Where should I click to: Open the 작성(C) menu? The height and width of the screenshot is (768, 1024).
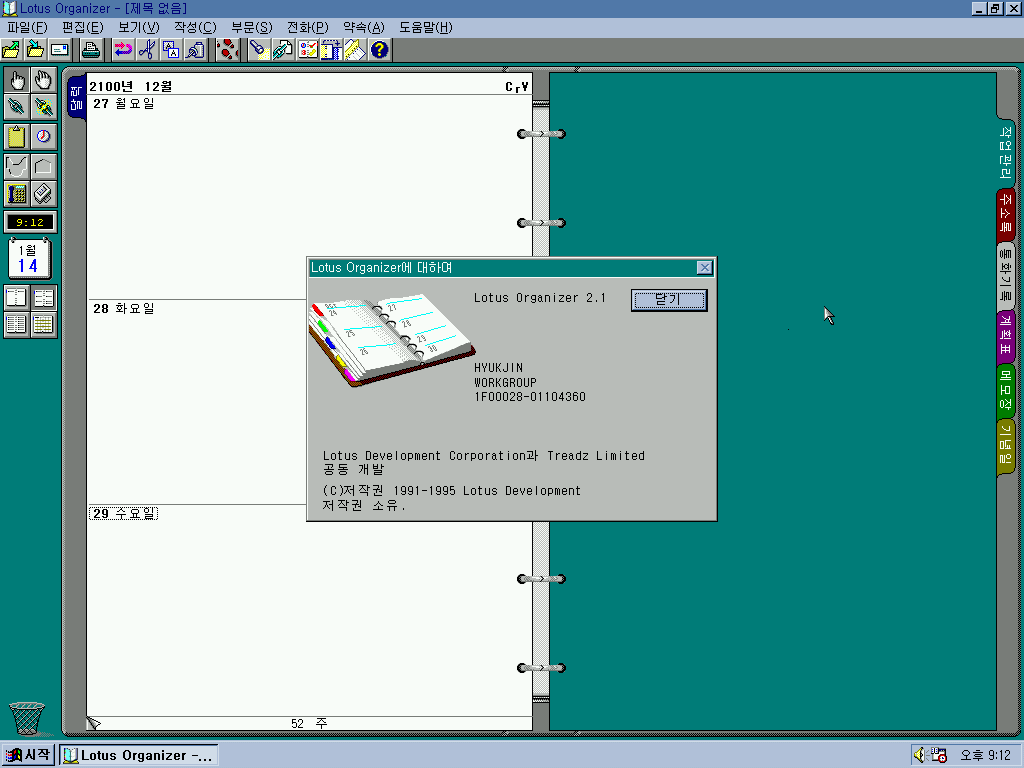pos(195,27)
